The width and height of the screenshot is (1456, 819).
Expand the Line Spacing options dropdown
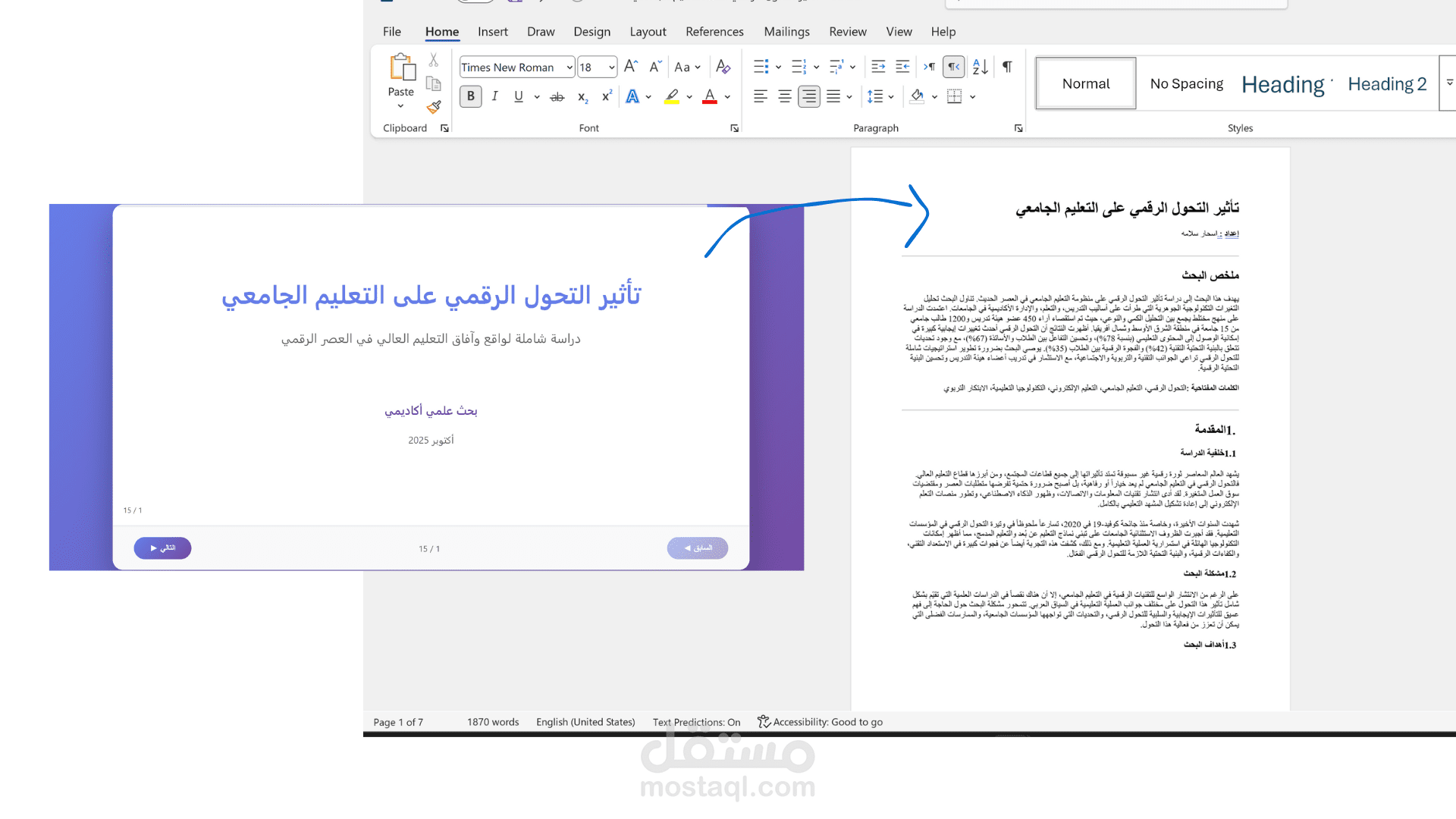tap(891, 97)
